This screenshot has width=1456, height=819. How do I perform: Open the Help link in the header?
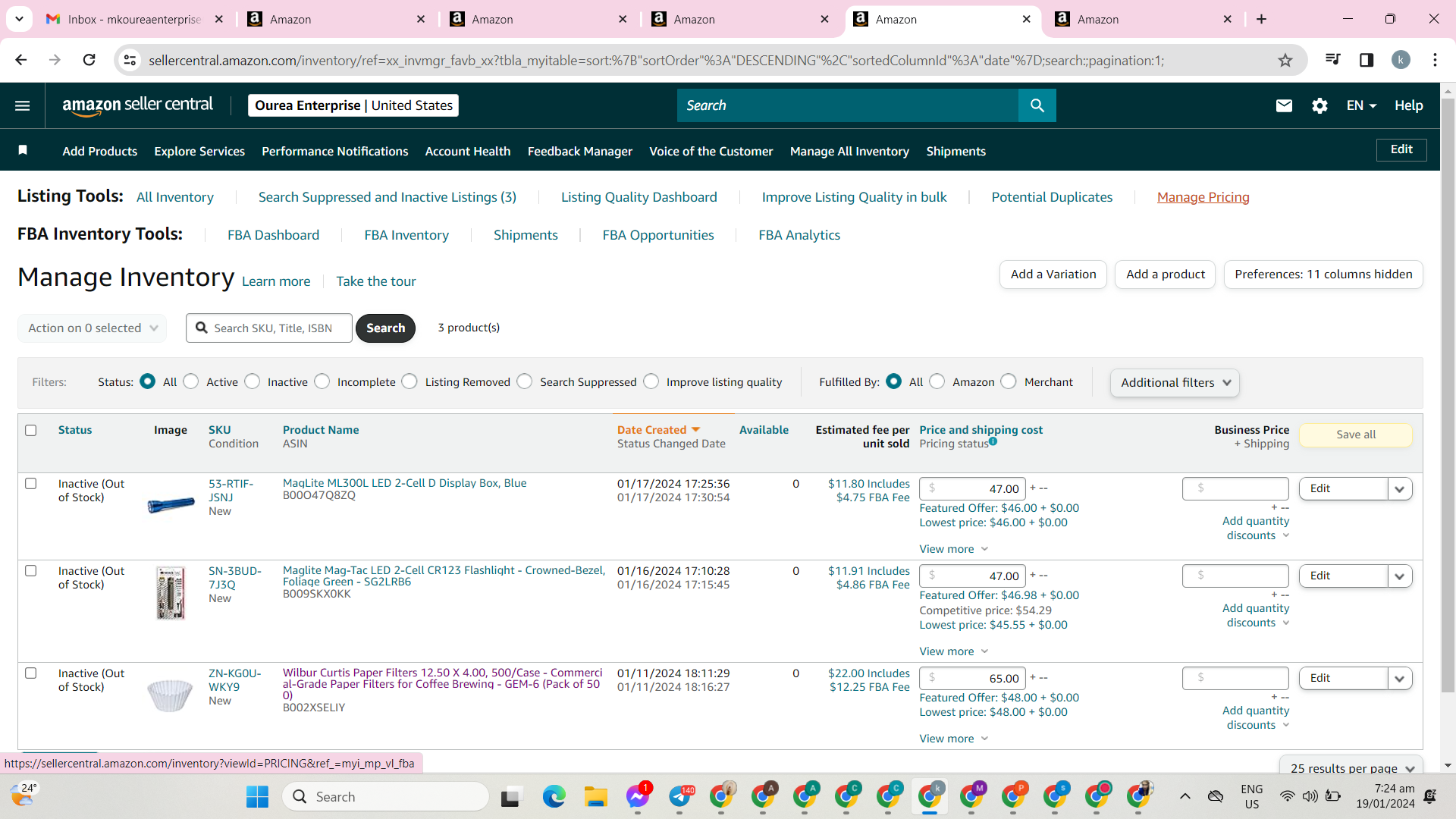(x=1408, y=105)
